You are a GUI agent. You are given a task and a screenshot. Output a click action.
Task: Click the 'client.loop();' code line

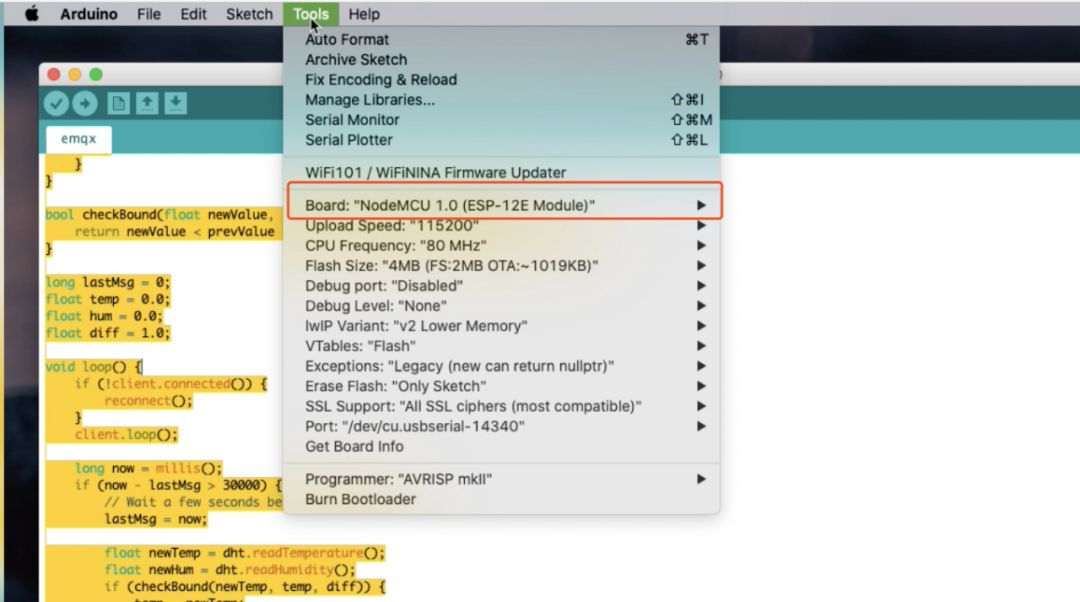click(127, 435)
